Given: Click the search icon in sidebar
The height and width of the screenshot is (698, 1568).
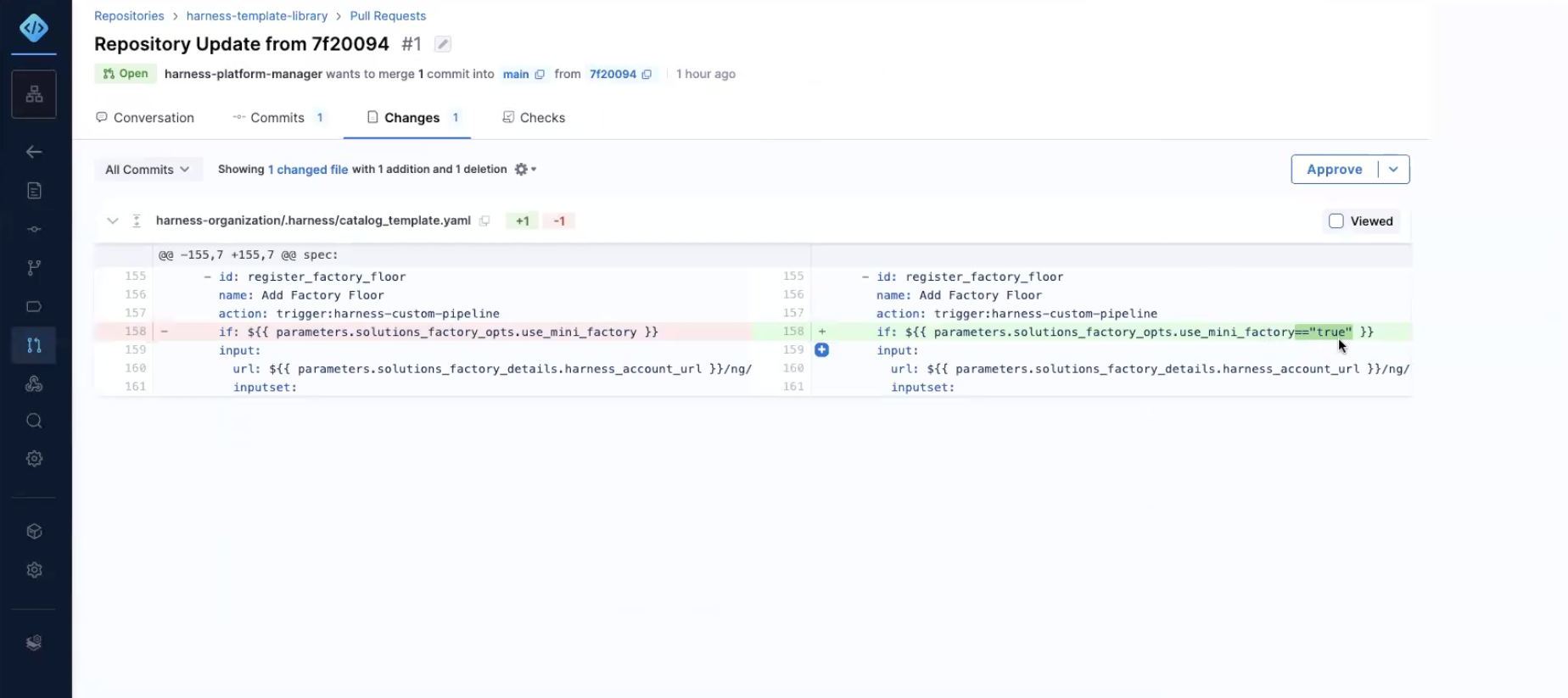Looking at the screenshot, I should 34,421.
